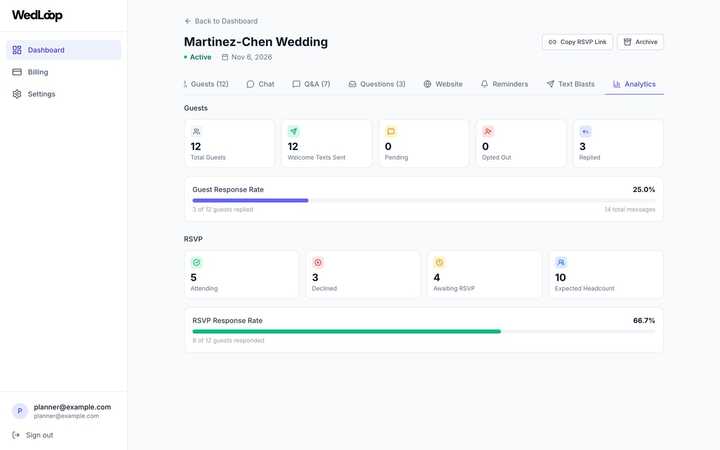This screenshot has height=450, width=720.
Task: Click planner@example.com account name
Action: point(72,407)
